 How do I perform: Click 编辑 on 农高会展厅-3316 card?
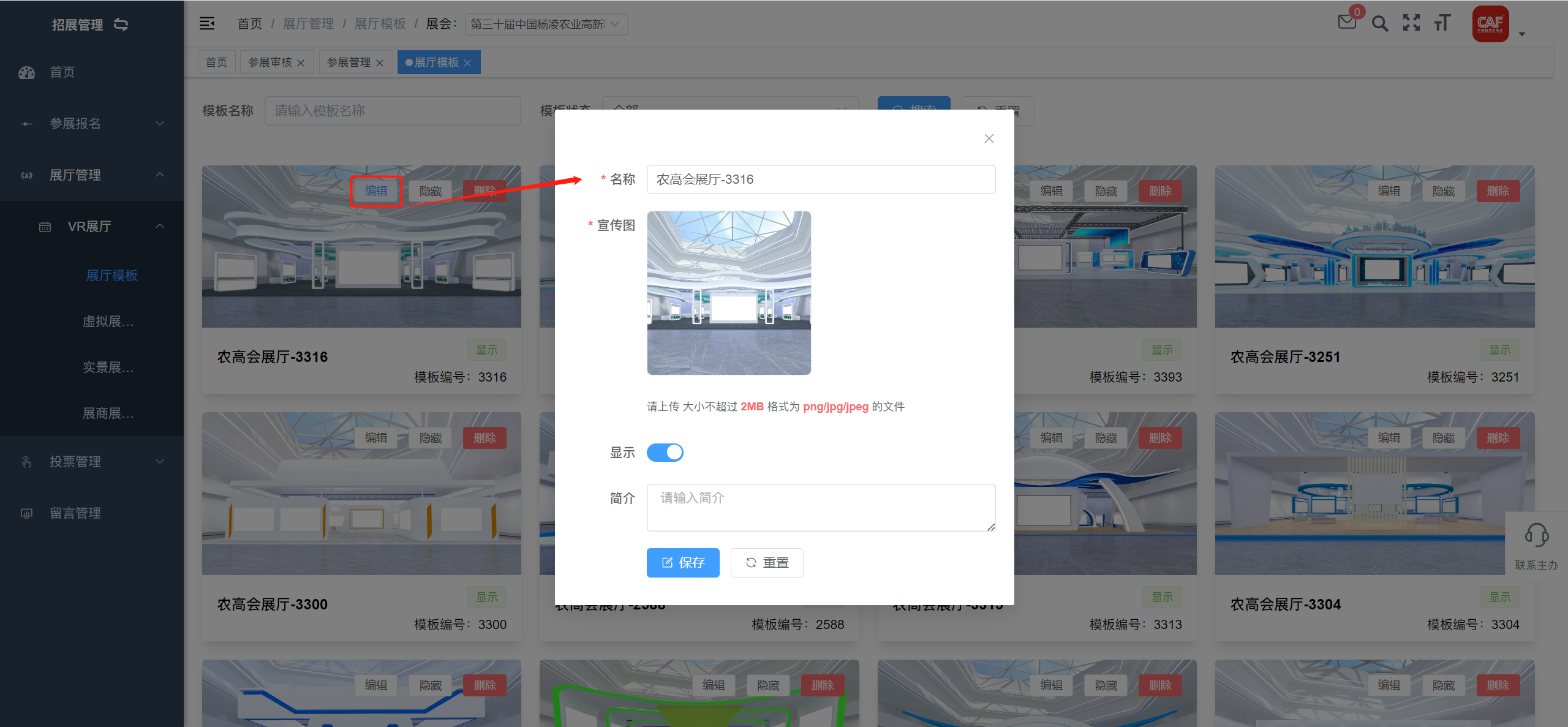(376, 191)
